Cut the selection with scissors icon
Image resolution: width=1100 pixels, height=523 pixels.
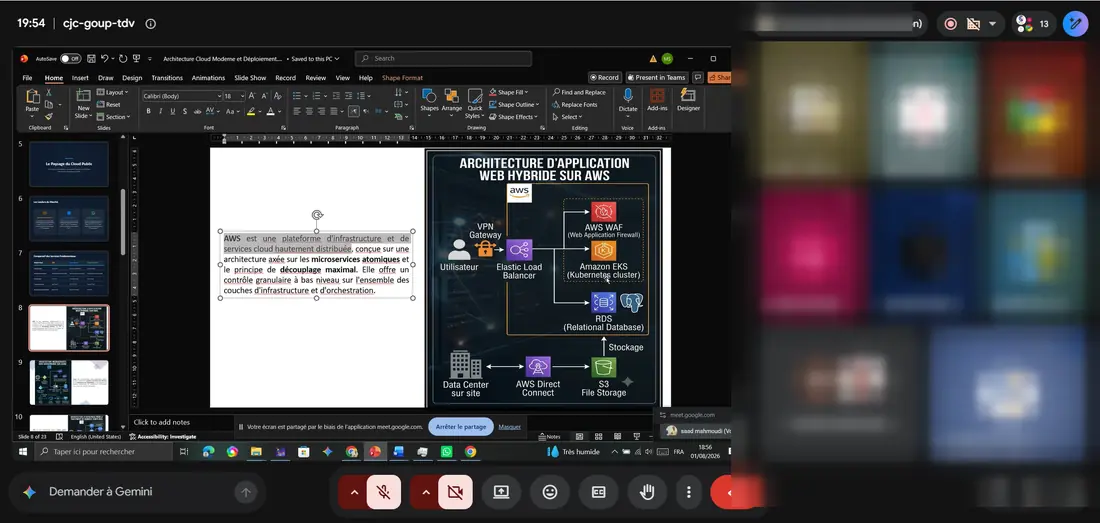[49, 93]
